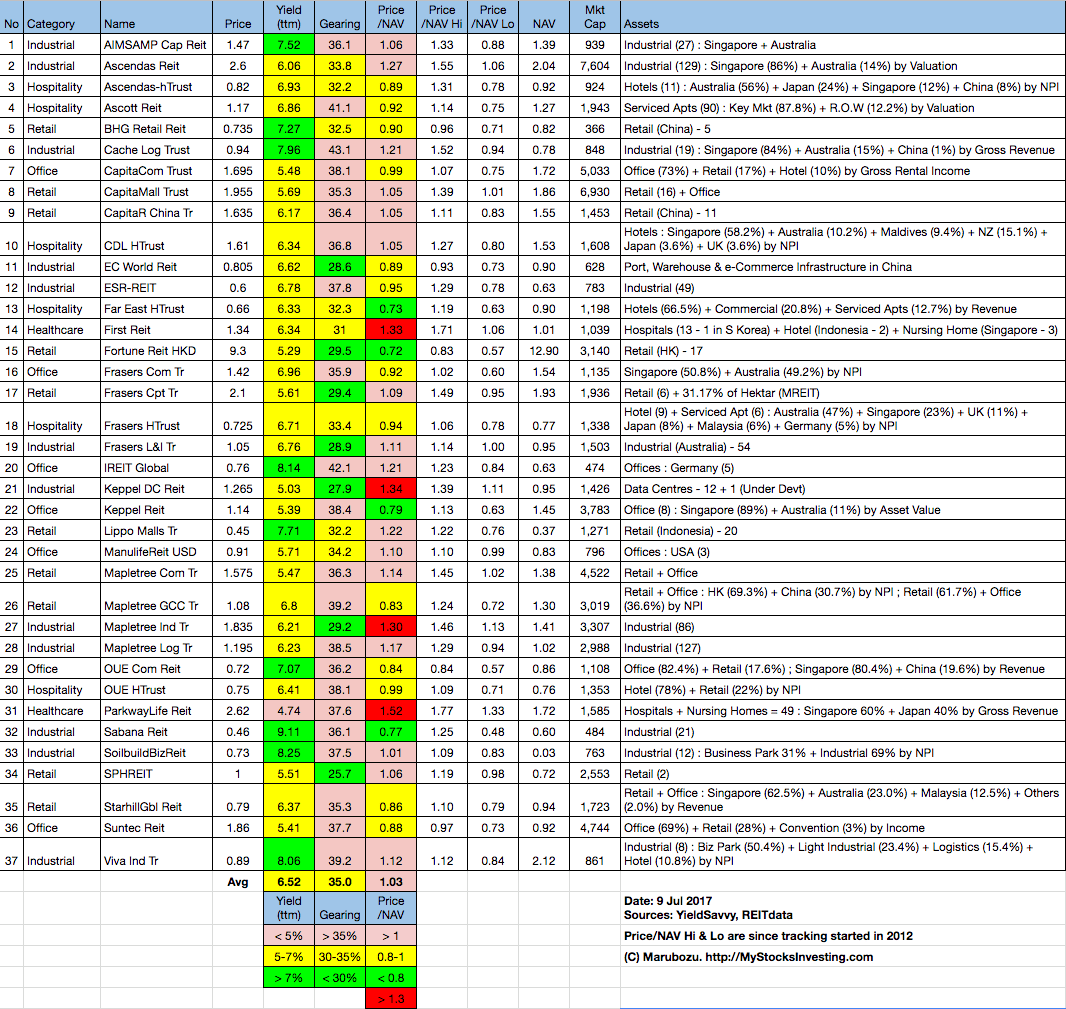Select the '< 30%' gearing legend cell

340,978
